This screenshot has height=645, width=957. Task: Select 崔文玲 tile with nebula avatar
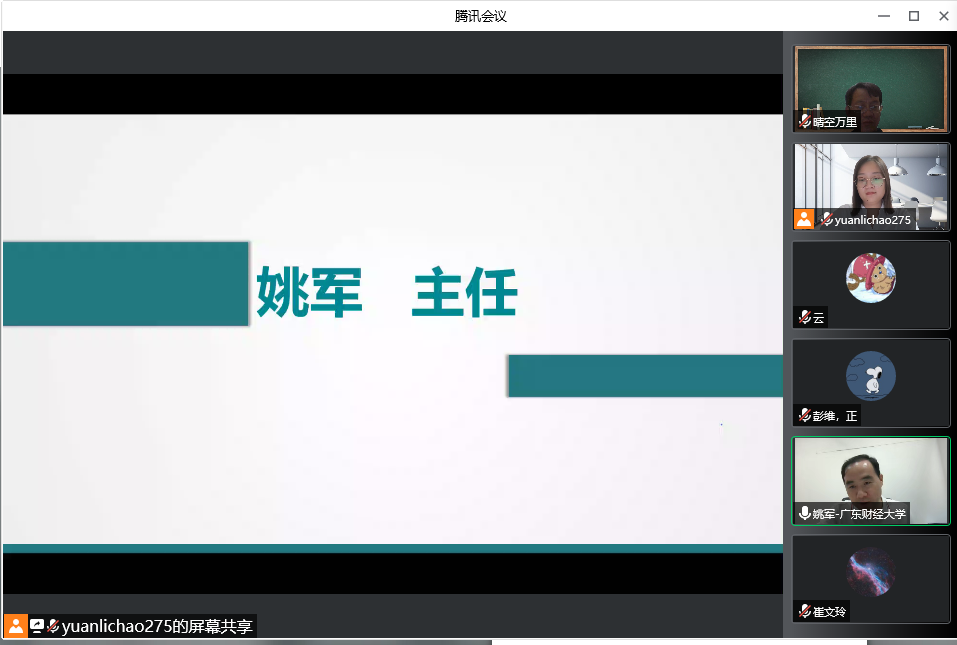(x=871, y=578)
